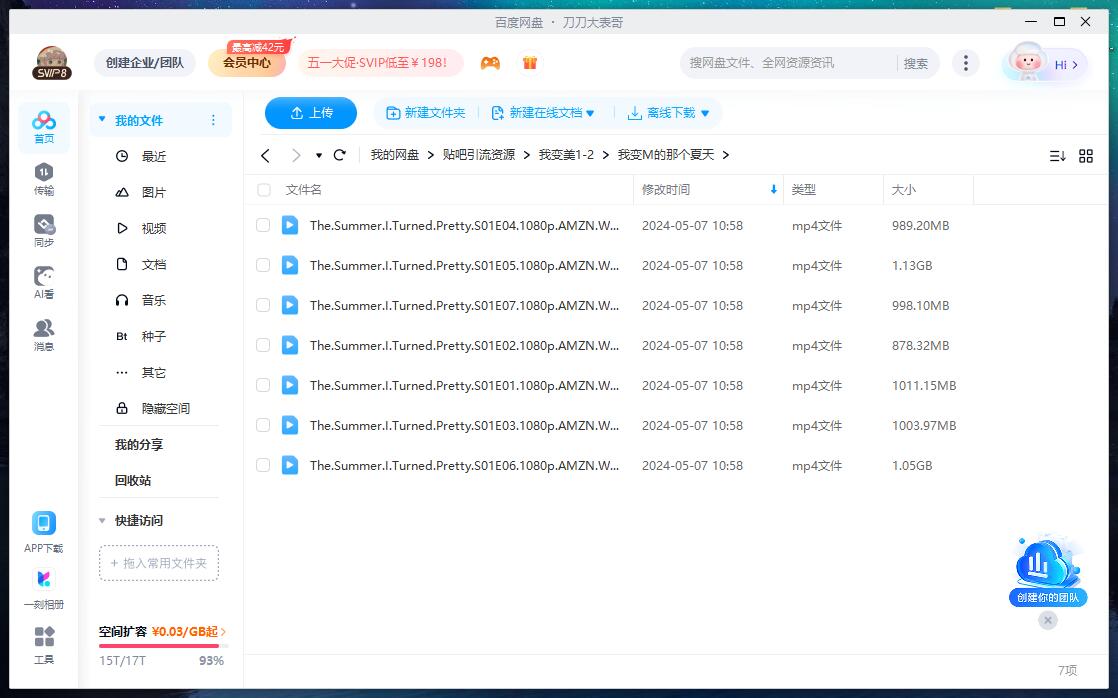1118x698 pixels.
Task: Click 我的网盘 in the breadcrumb path
Action: click(x=395, y=155)
